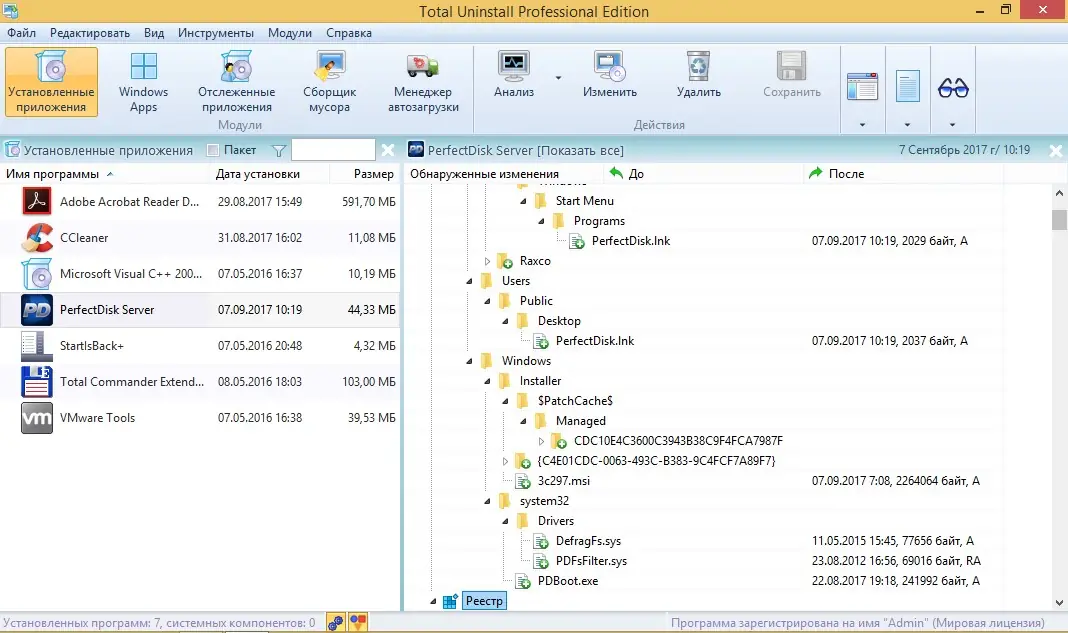Open the junk collector module
Screen dimensions: 1068x633
pyautogui.click(x=329, y=82)
